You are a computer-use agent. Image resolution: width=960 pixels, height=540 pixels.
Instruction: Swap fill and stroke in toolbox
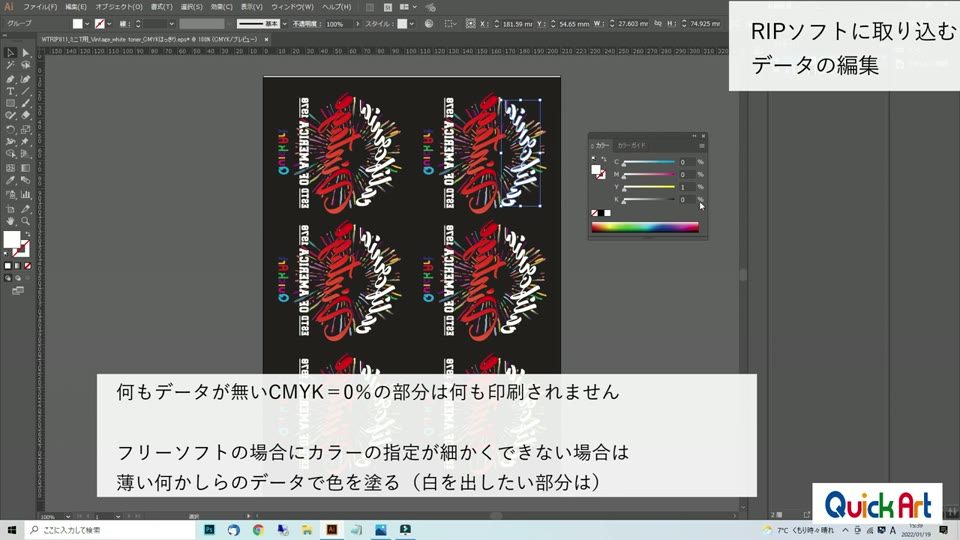(28, 234)
